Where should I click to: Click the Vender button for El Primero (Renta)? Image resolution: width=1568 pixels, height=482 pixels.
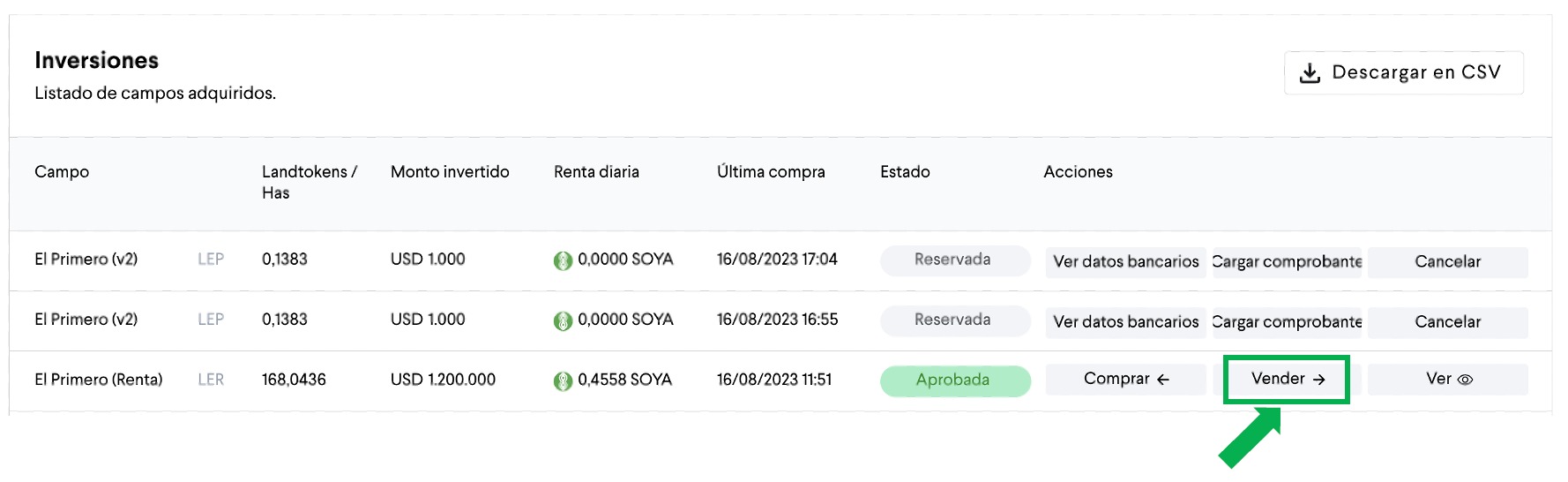[1287, 380]
